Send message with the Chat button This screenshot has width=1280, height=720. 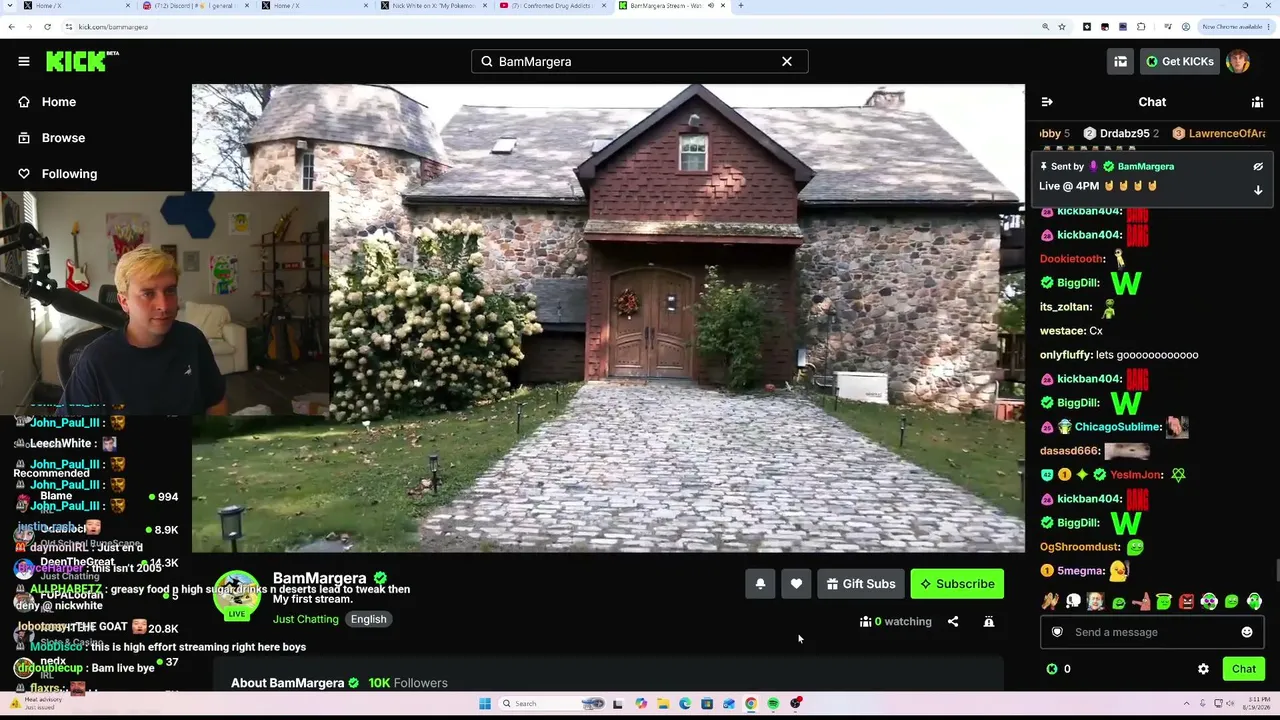click(1244, 669)
